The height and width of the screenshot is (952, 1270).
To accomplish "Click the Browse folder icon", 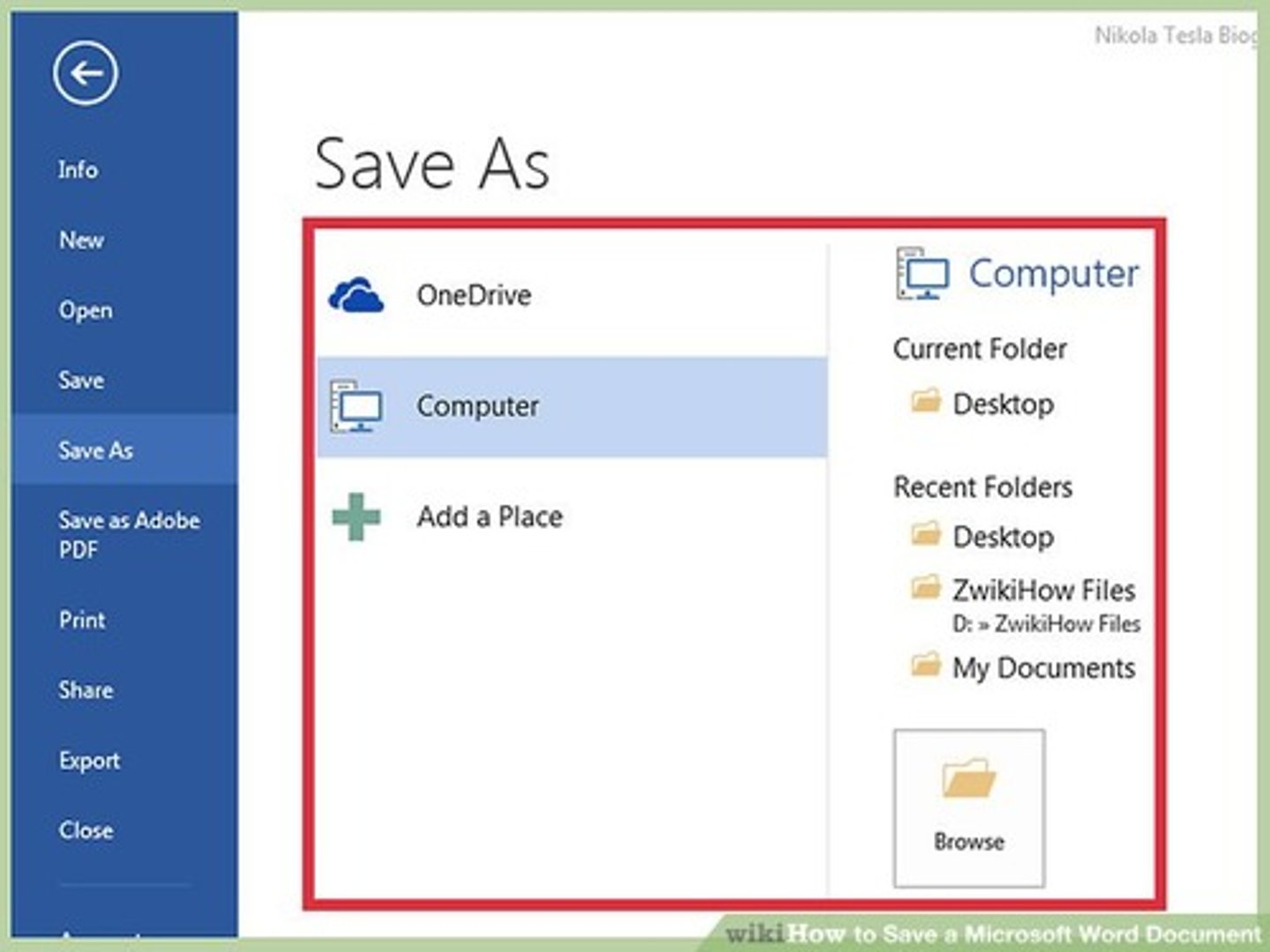I will pyautogui.click(x=968, y=777).
